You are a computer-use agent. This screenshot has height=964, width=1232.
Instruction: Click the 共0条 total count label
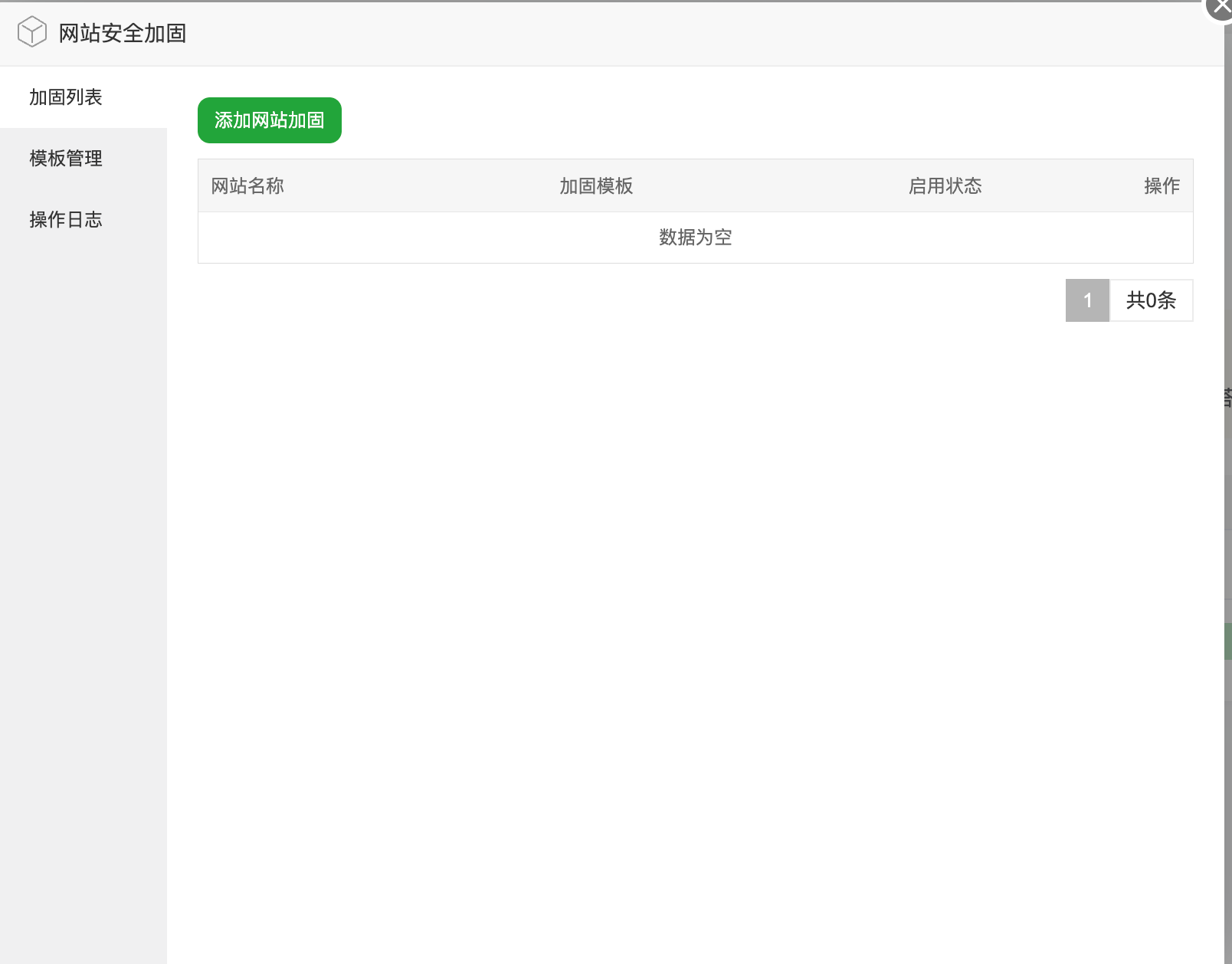point(1152,300)
